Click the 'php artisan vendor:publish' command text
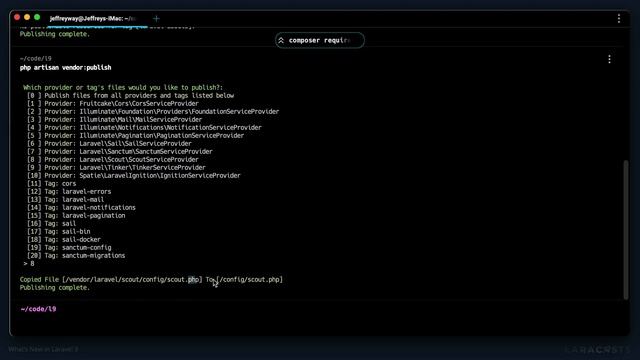This screenshot has width=640, height=360. click(x=65, y=68)
